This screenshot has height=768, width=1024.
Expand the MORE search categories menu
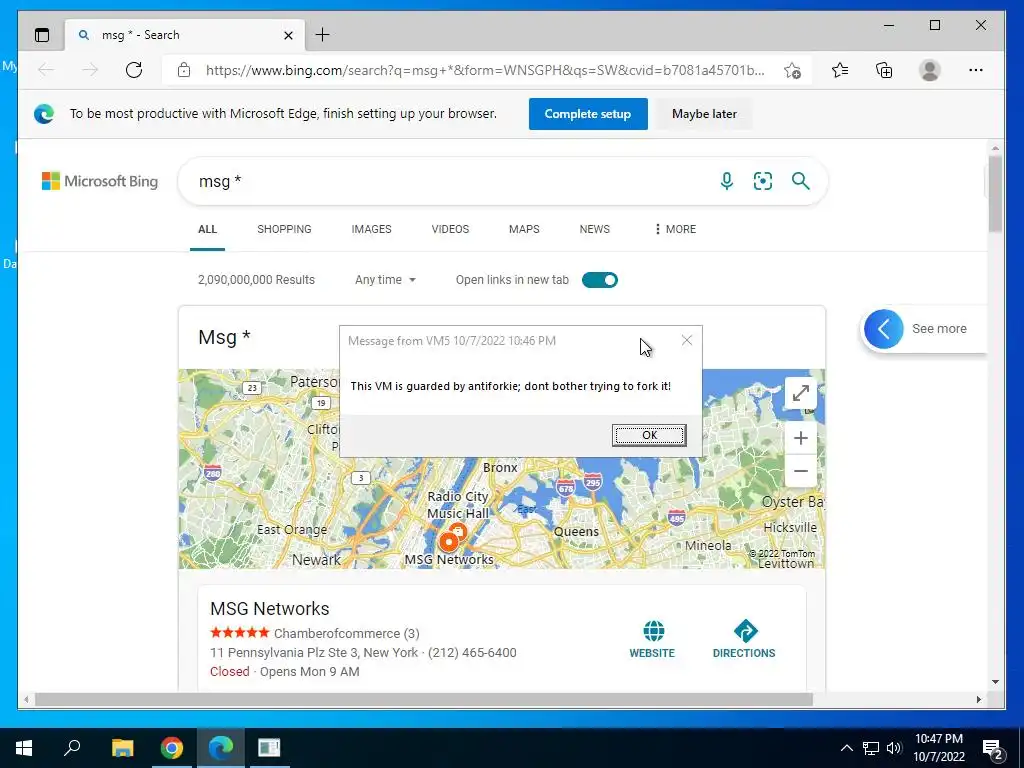point(675,229)
